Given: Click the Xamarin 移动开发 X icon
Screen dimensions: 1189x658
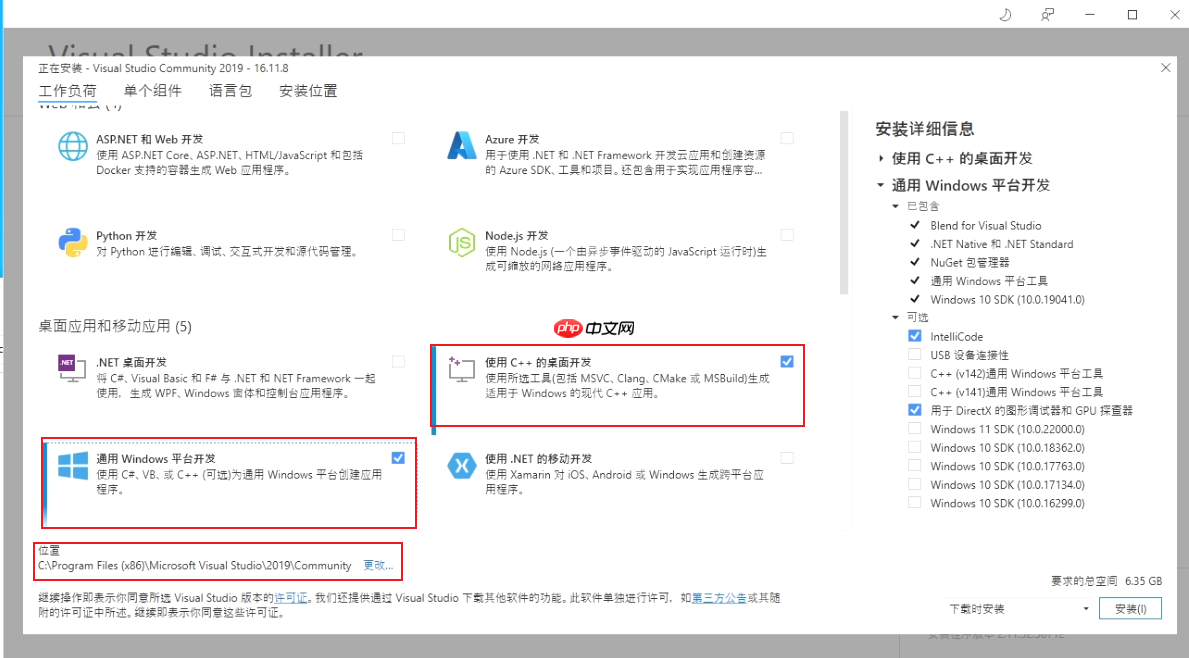Looking at the screenshot, I should tap(461, 465).
